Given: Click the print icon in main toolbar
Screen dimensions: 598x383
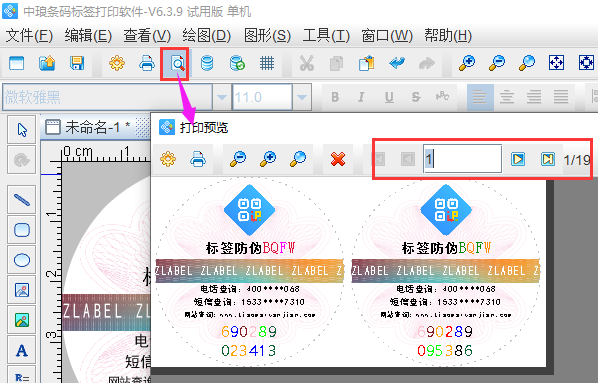Looking at the screenshot, I should pyautogui.click(x=147, y=63).
